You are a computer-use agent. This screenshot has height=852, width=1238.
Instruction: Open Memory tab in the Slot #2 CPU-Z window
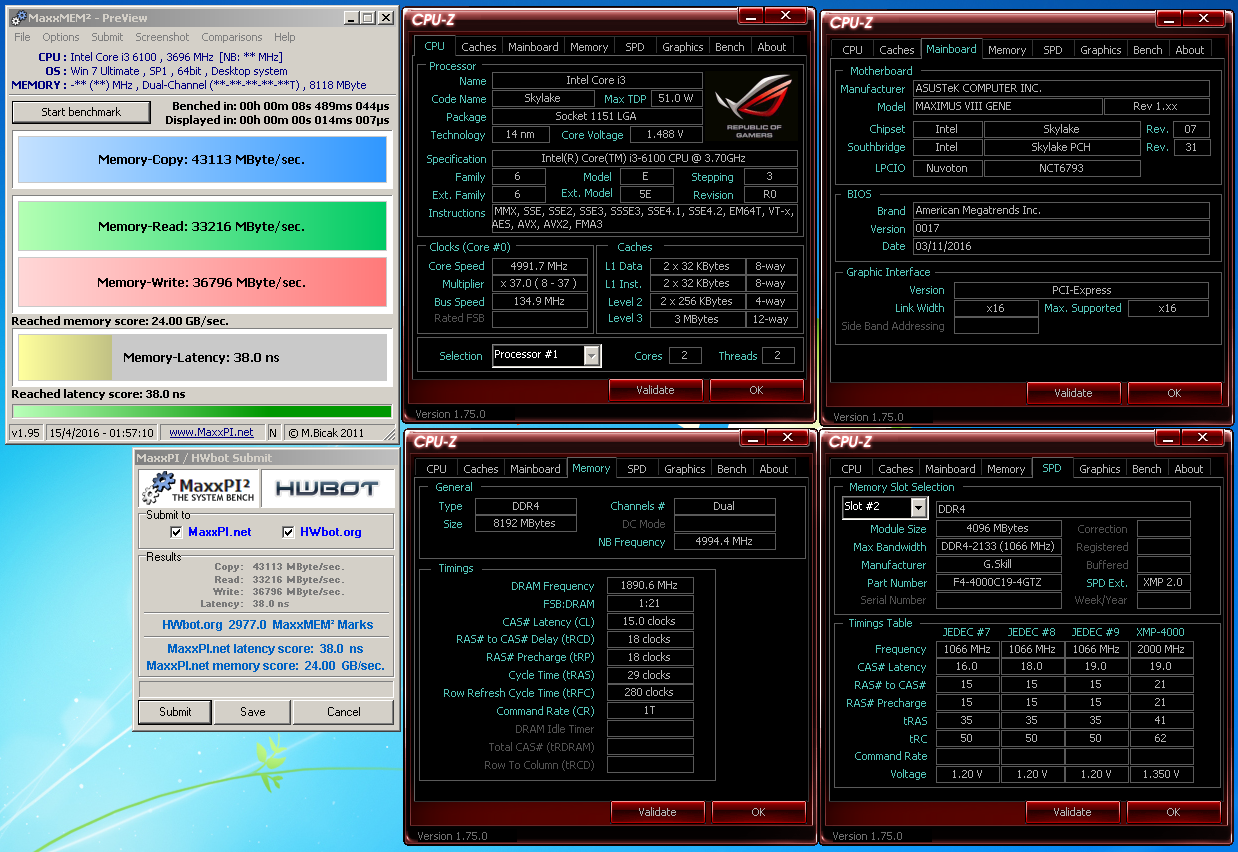(1006, 469)
